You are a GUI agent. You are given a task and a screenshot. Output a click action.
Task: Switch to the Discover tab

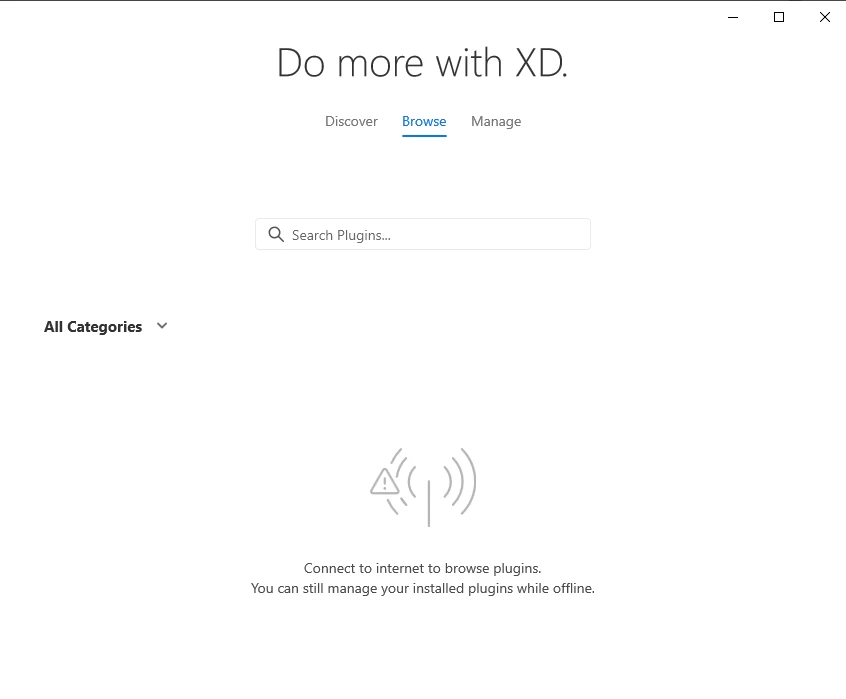(x=351, y=121)
